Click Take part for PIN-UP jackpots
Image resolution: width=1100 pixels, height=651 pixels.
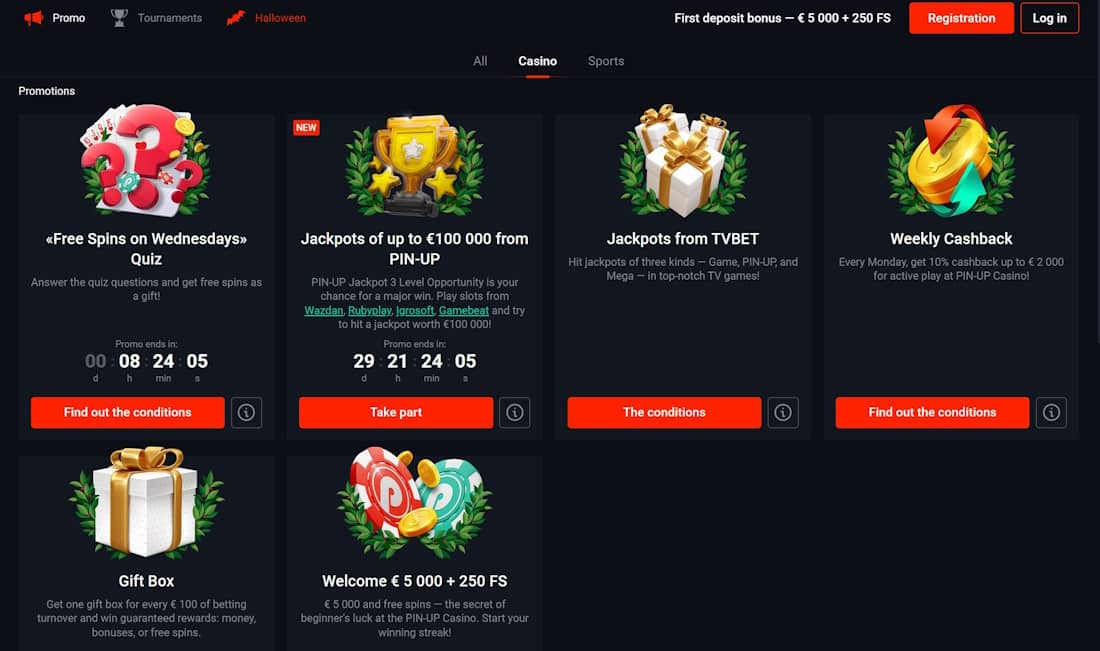click(396, 412)
